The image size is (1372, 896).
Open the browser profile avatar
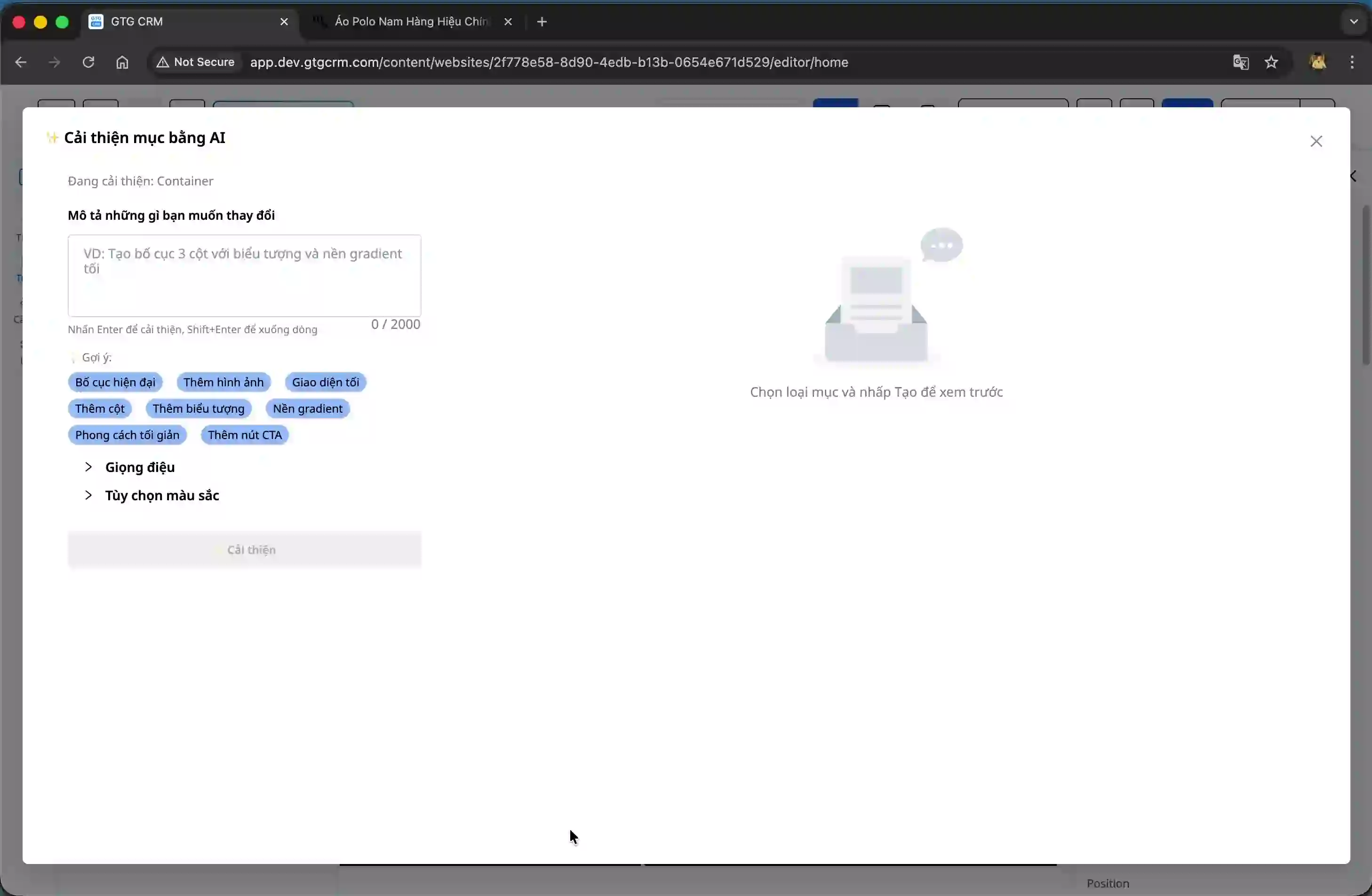pyautogui.click(x=1318, y=62)
